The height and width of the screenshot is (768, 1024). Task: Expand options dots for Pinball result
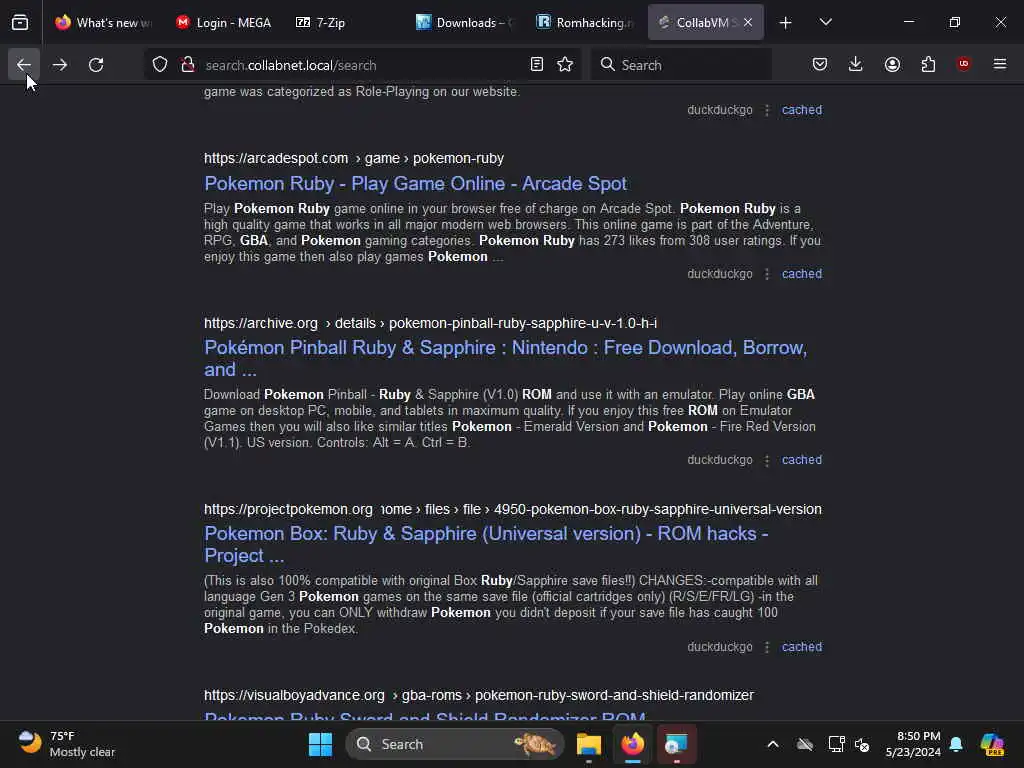[767, 460]
